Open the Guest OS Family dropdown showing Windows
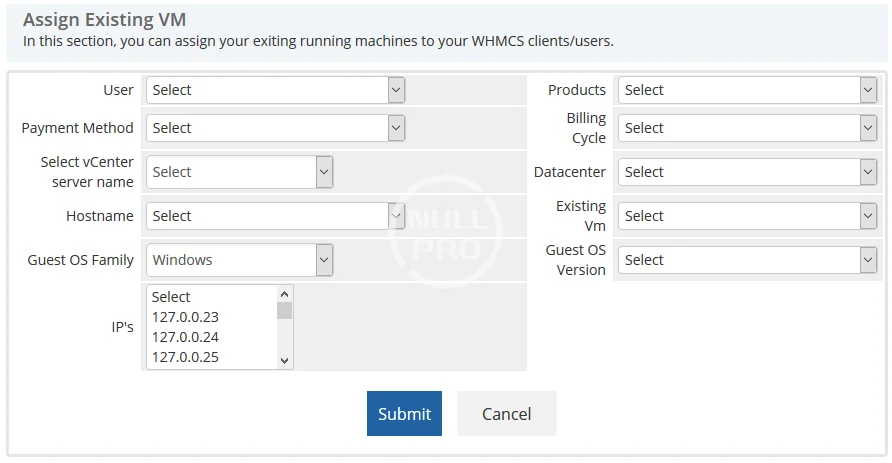Viewport: 892px width, 463px height. 239,260
